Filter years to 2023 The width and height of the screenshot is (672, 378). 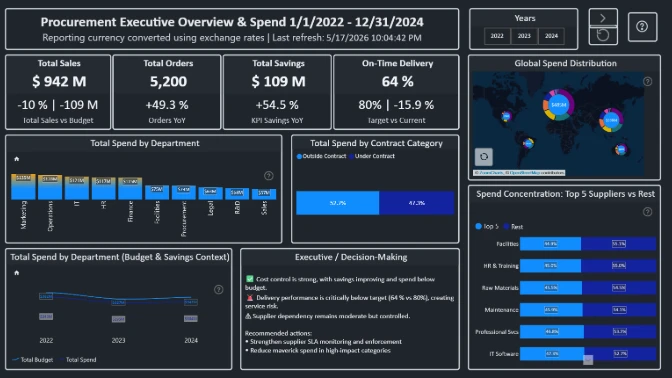[524, 36]
